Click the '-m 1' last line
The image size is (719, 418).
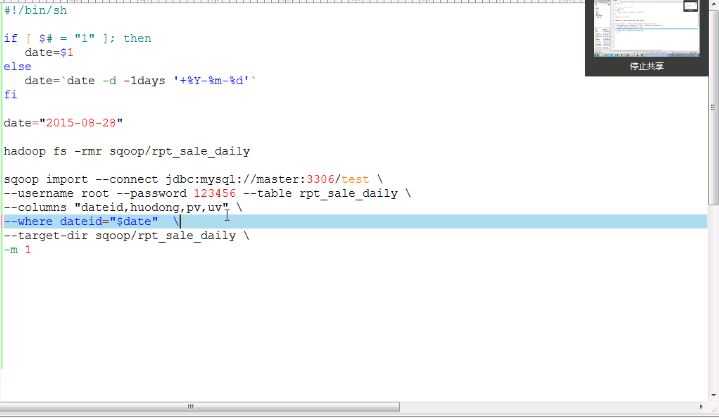[17, 250]
